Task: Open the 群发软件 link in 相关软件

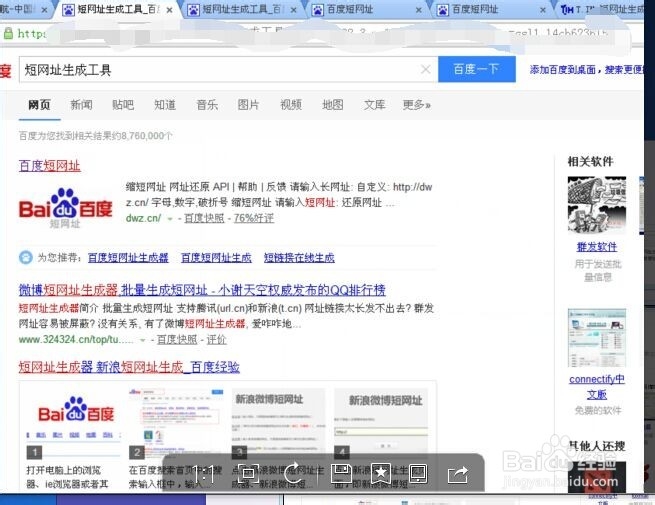Action: coord(597,247)
